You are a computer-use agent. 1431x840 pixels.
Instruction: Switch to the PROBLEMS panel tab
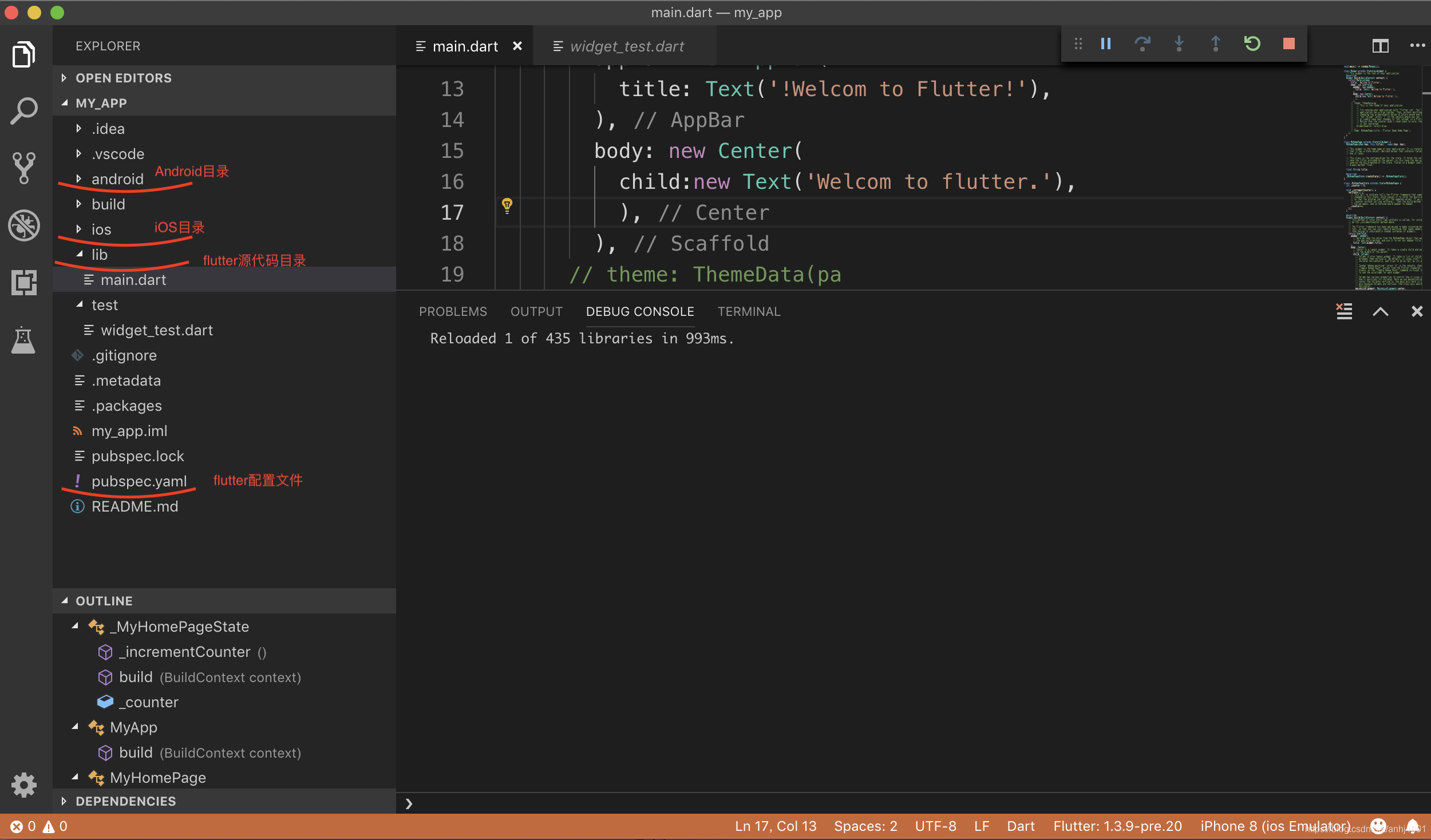coord(453,311)
